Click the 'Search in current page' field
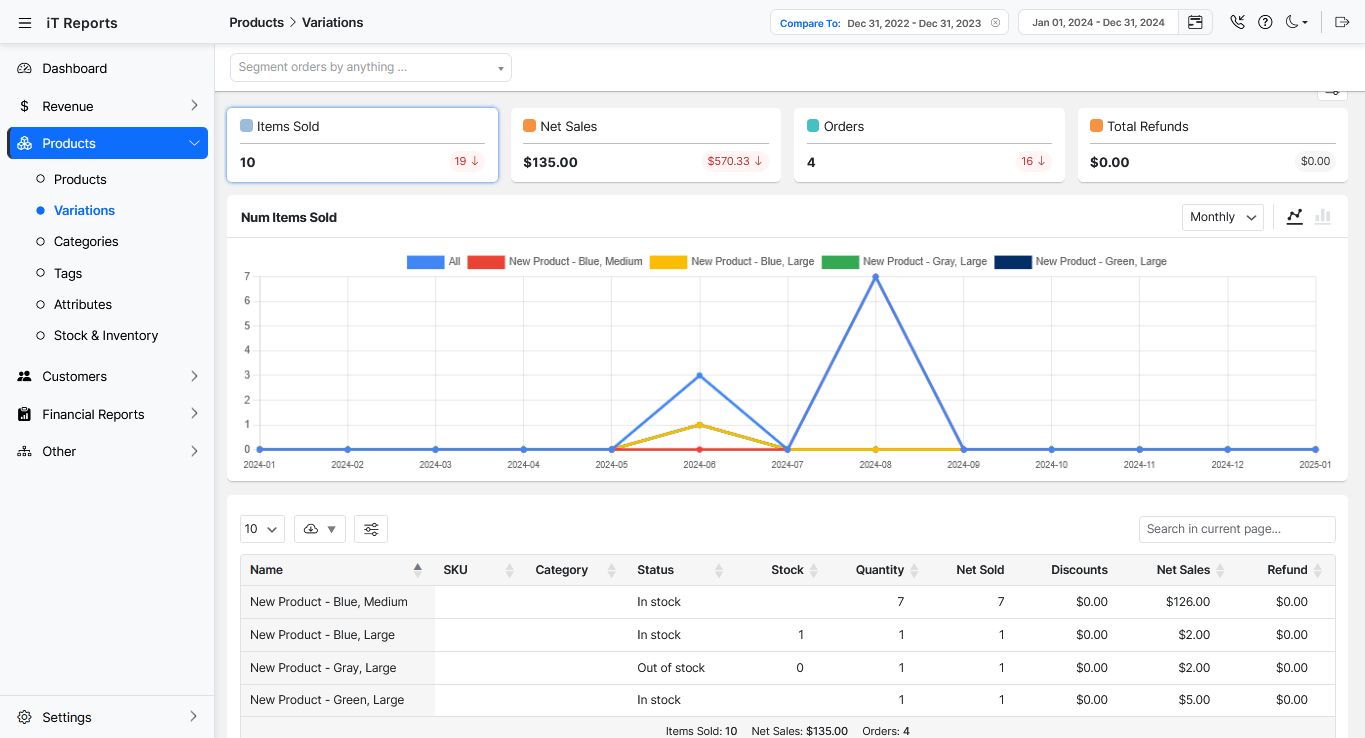The height and width of the screenshot is (738, 1365). point(1236,529)
